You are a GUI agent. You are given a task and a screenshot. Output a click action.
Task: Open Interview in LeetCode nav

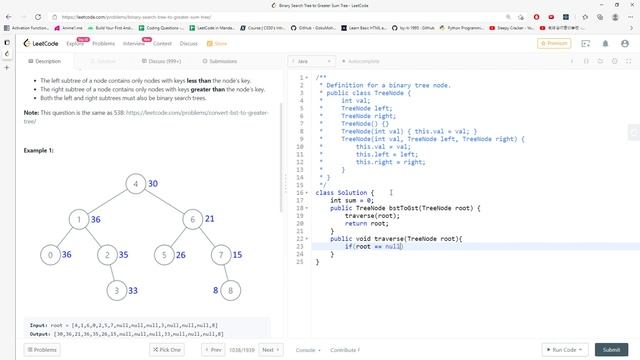133,44
